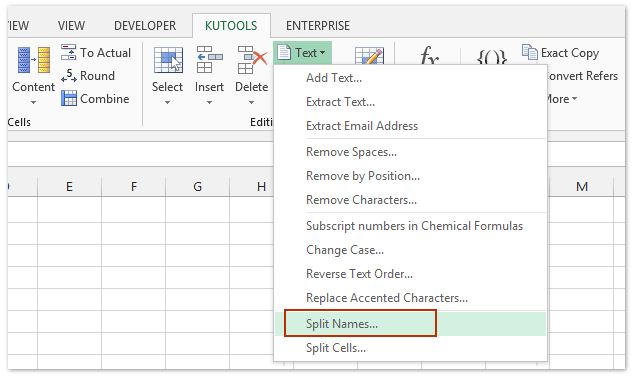635x376 pixels.
Task: Collapse the Text dropdown arrow
Action: click(x=322, y=53)
